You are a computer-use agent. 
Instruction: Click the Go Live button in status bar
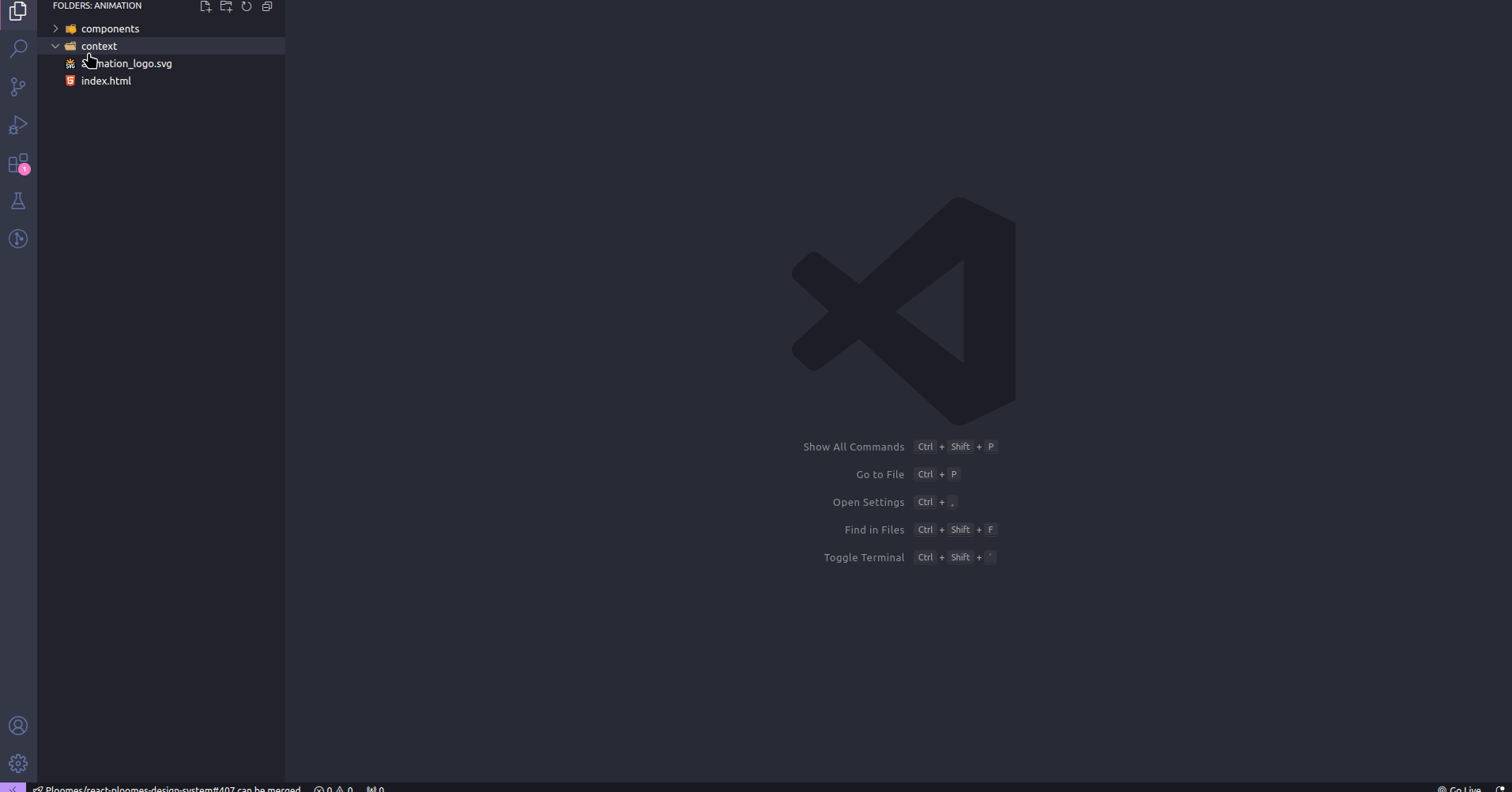click(1459, 788)
